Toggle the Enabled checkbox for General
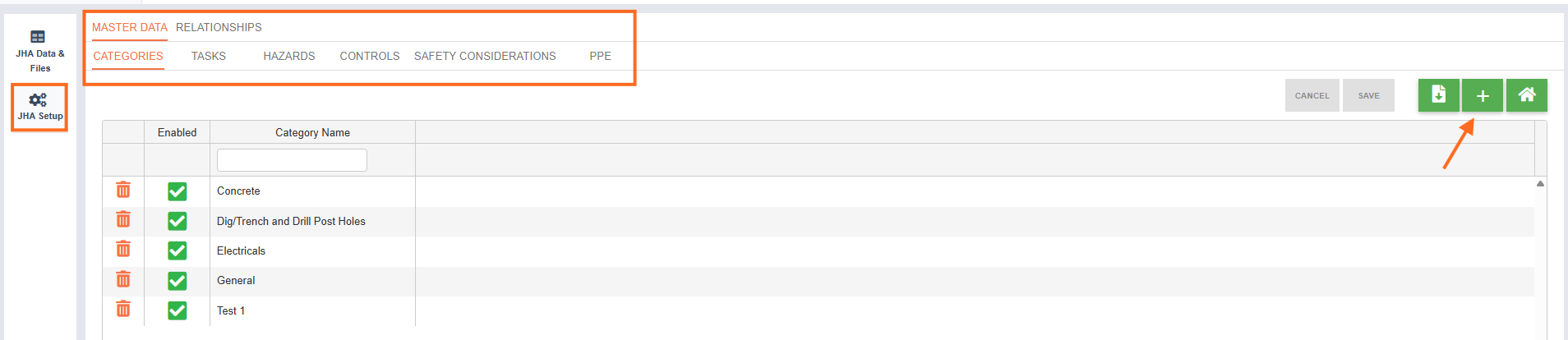 tap(178, 281)
